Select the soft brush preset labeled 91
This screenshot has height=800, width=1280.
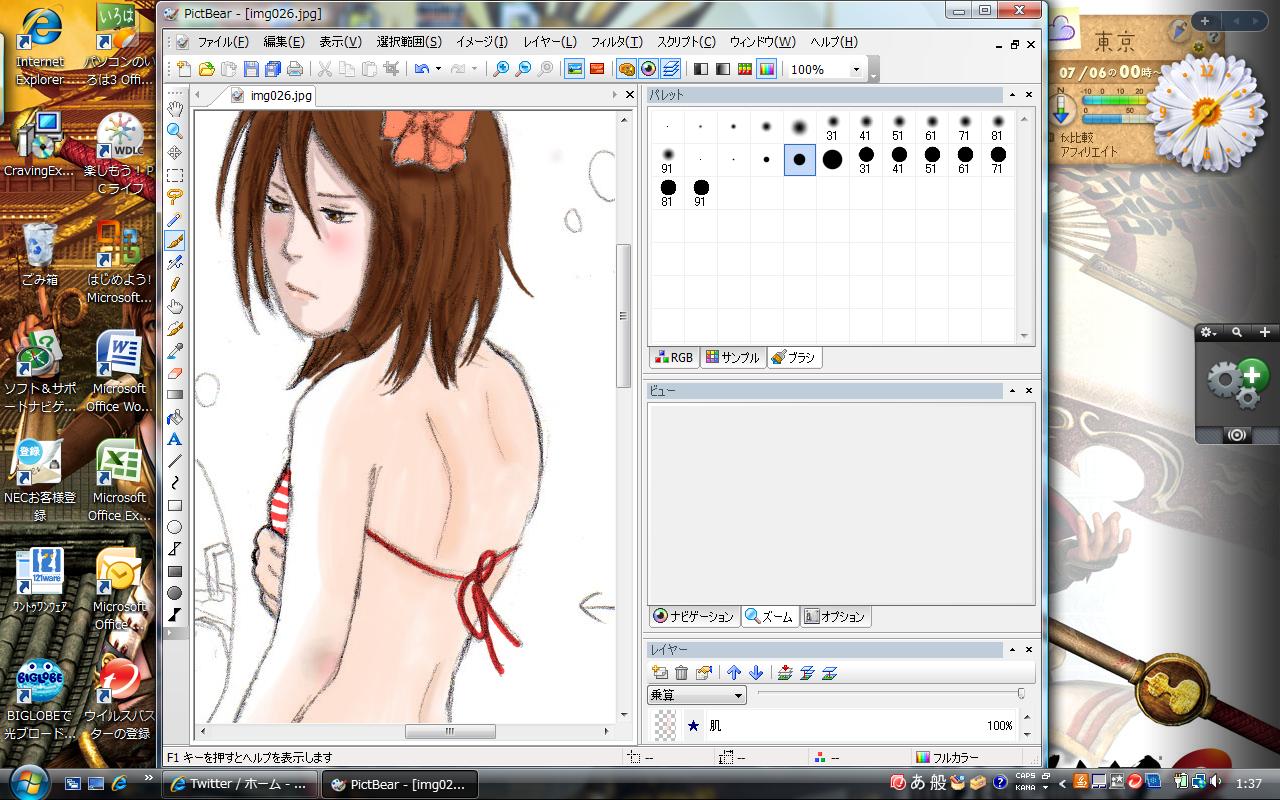[x=667, y=160]
